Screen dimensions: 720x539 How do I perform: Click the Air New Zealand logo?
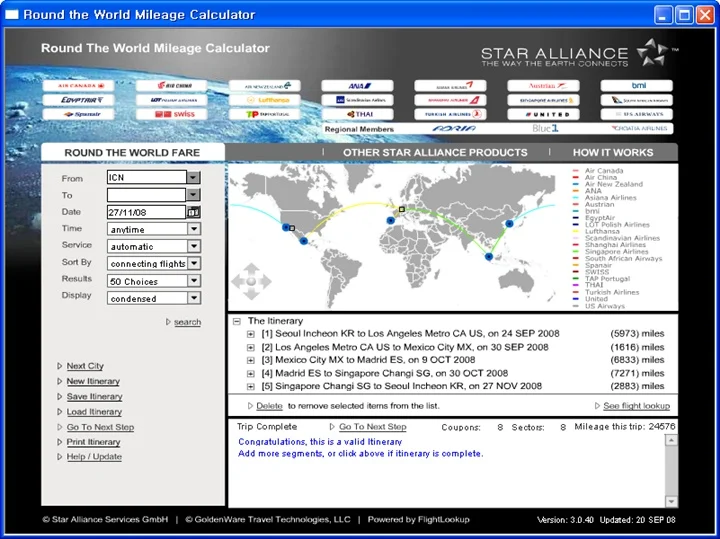click(265, 85)
